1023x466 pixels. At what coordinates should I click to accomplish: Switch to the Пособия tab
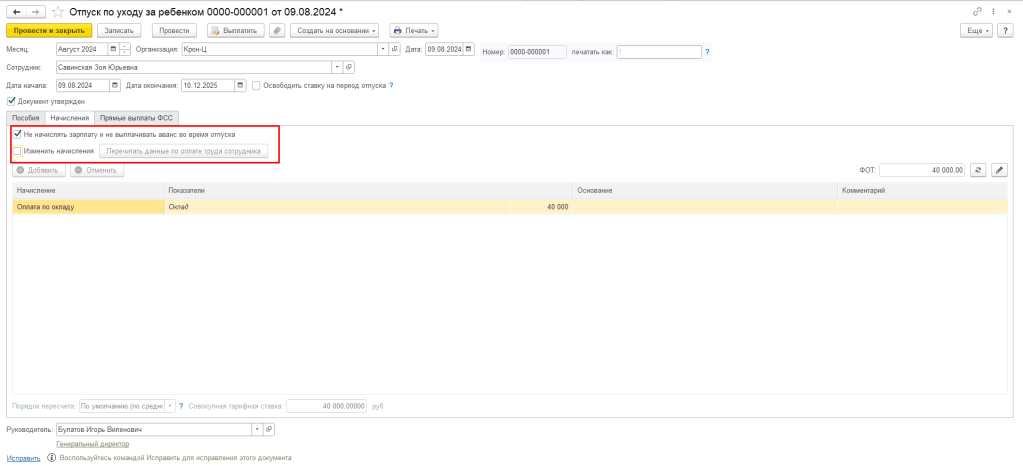26,117
